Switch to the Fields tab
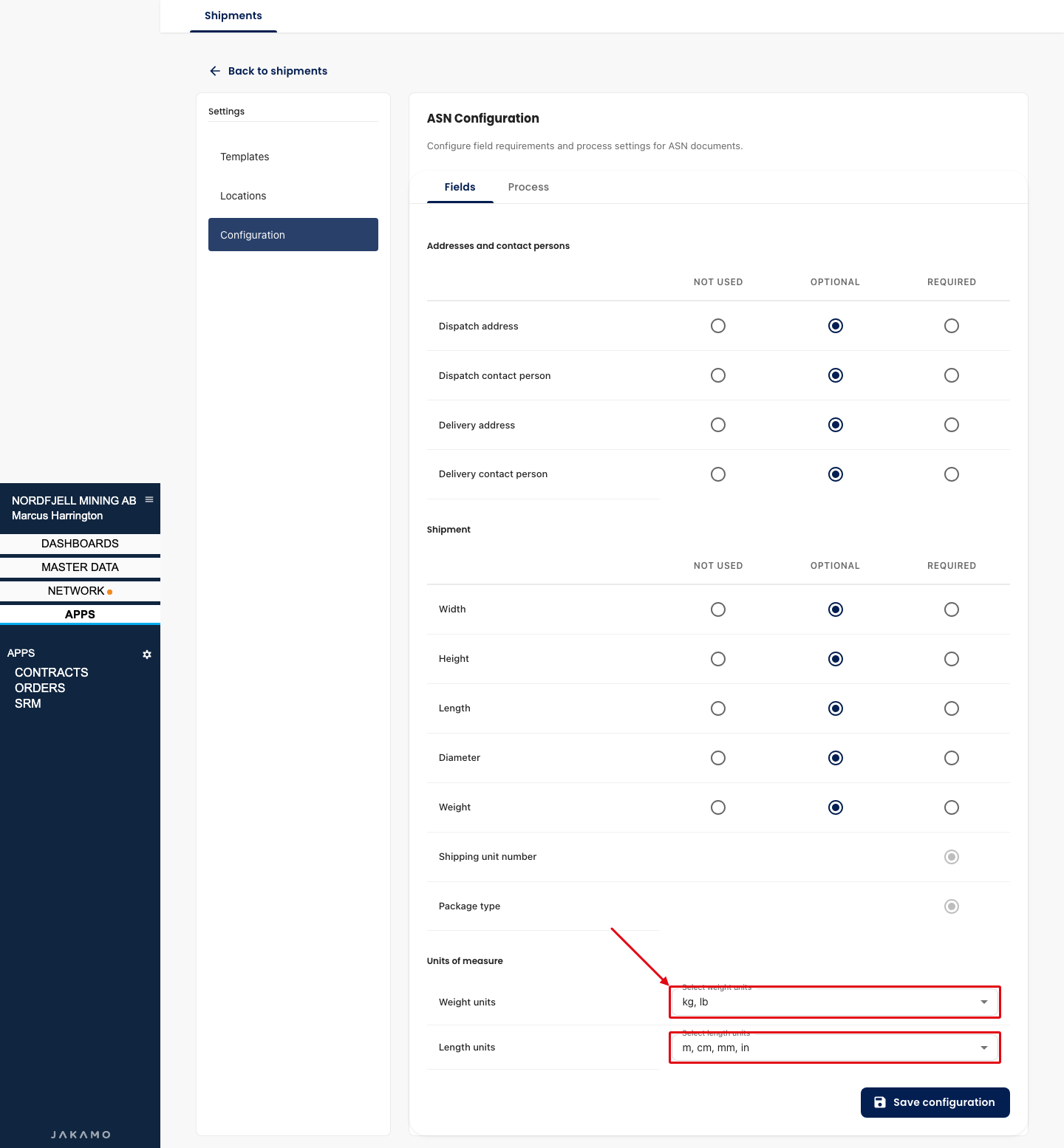This screenshot has width=1064, height=1148. [x=460, y=187]
